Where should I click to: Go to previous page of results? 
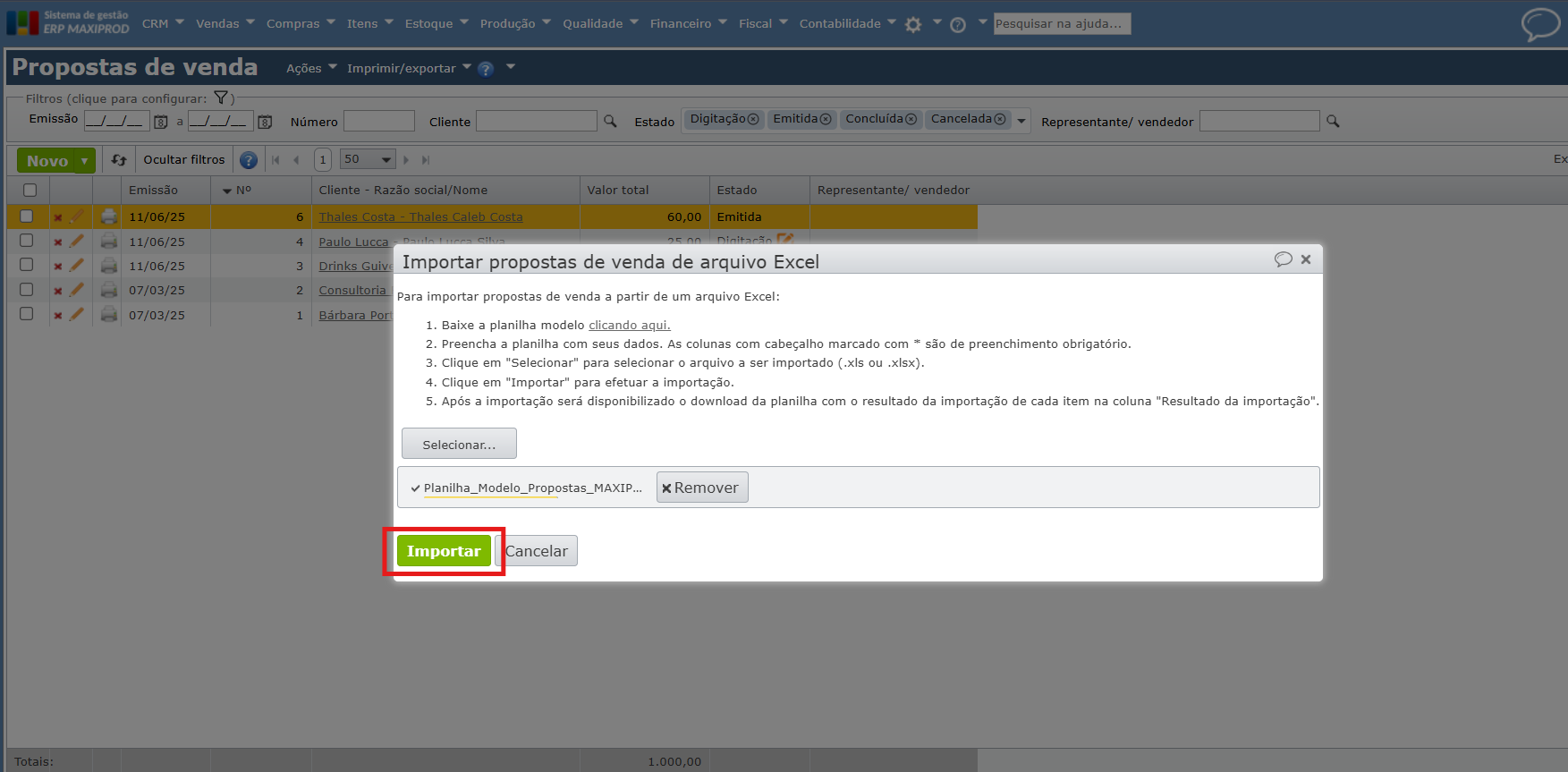point(296,160)
